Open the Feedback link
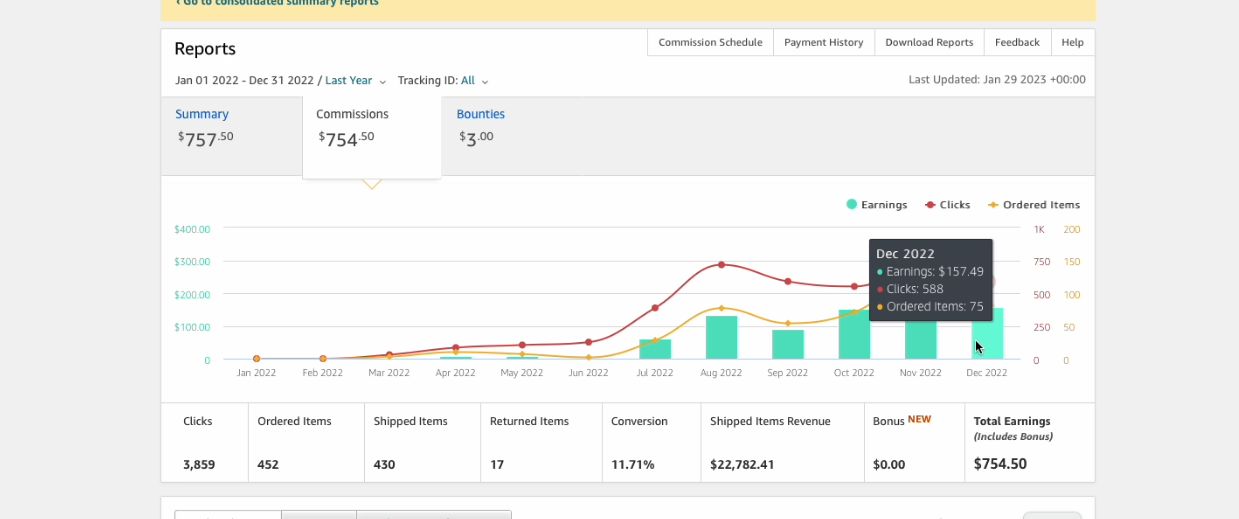1239x519 pixels. 1017,43
